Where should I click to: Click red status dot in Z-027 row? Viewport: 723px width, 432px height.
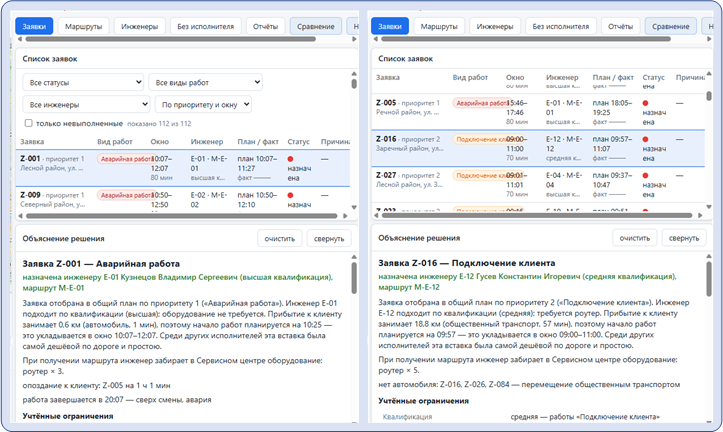point(646,176)
